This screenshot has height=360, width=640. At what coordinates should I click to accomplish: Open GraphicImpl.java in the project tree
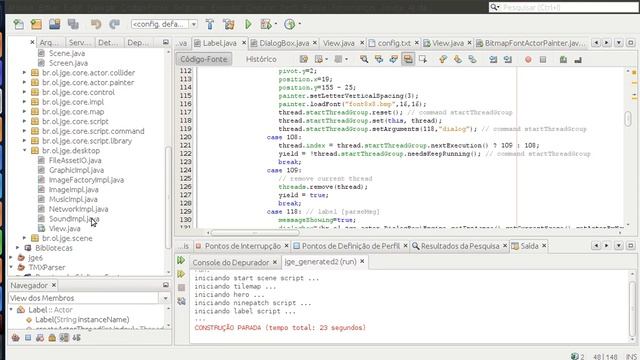point(76,170)
